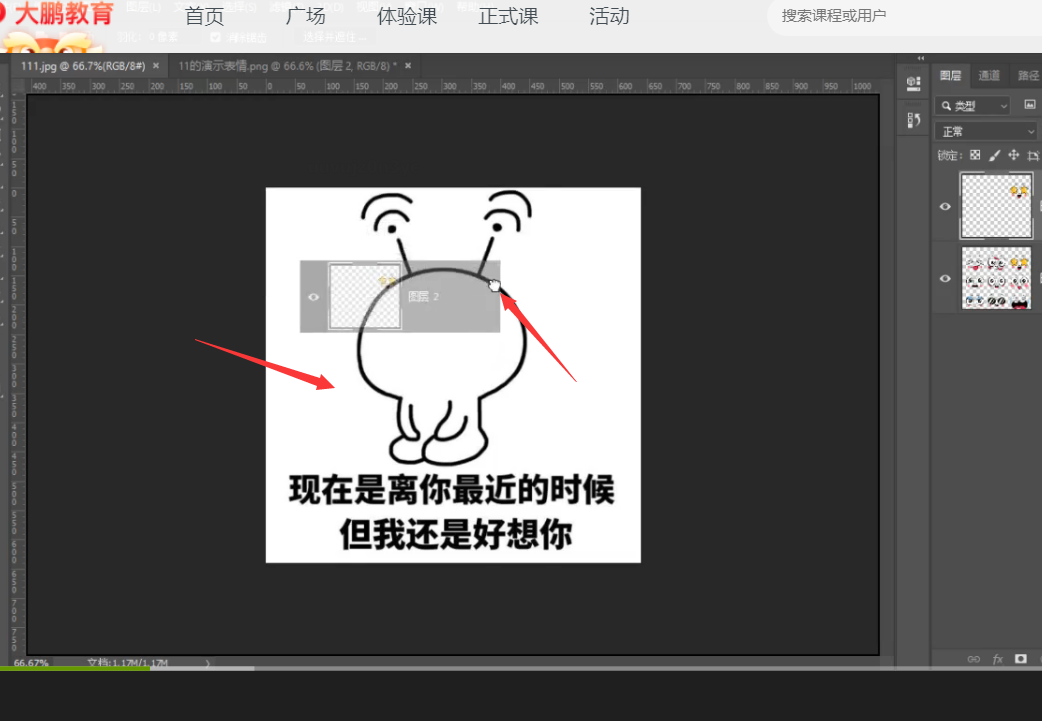Close the 11的演示表情.png document tab
This screenshot has height=723, width=1042.
click(408, 66)
